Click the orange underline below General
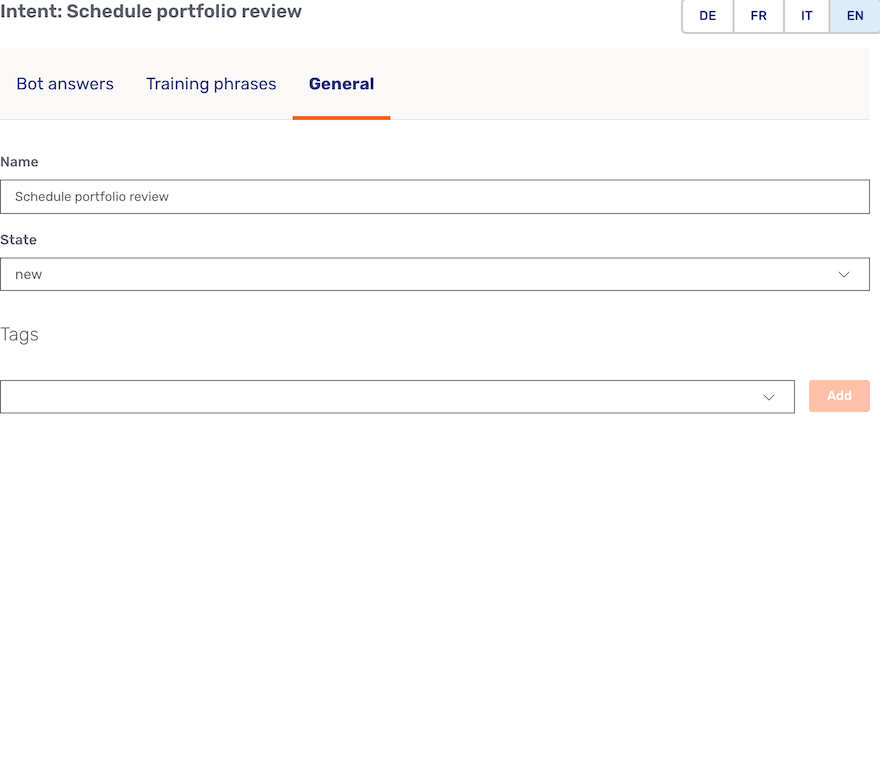 point(341,118)
